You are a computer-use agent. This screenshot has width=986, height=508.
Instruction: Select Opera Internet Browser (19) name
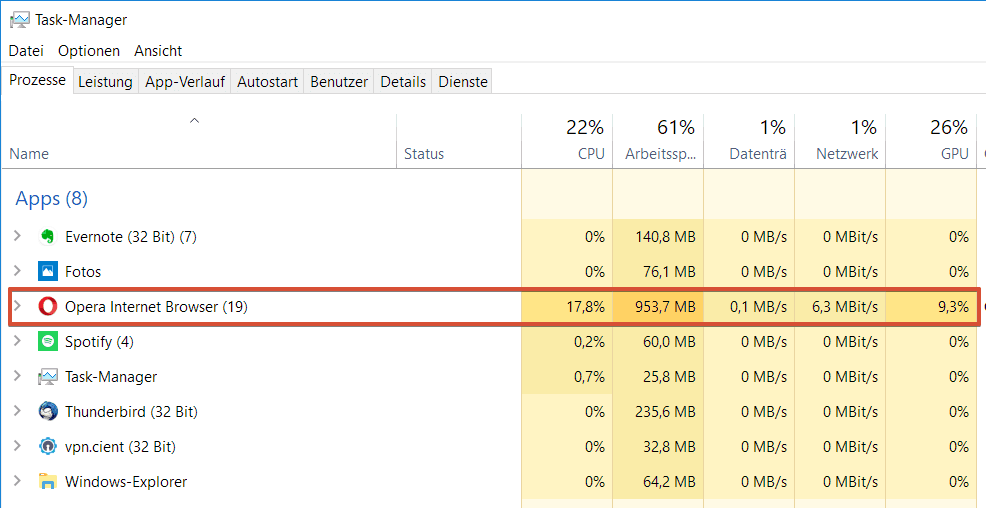pos(157,307)
